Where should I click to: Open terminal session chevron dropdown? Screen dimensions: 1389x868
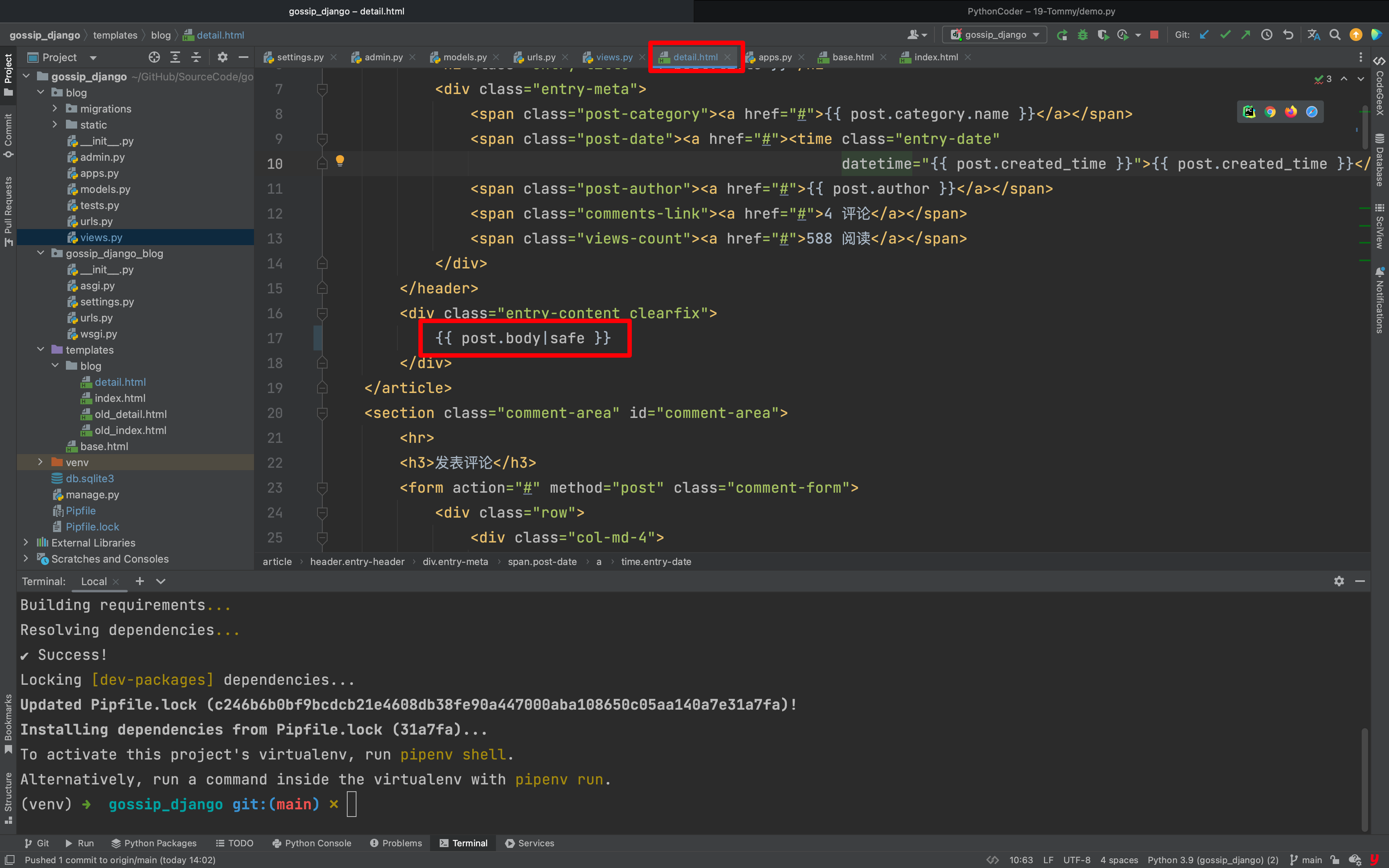point(161,581)
